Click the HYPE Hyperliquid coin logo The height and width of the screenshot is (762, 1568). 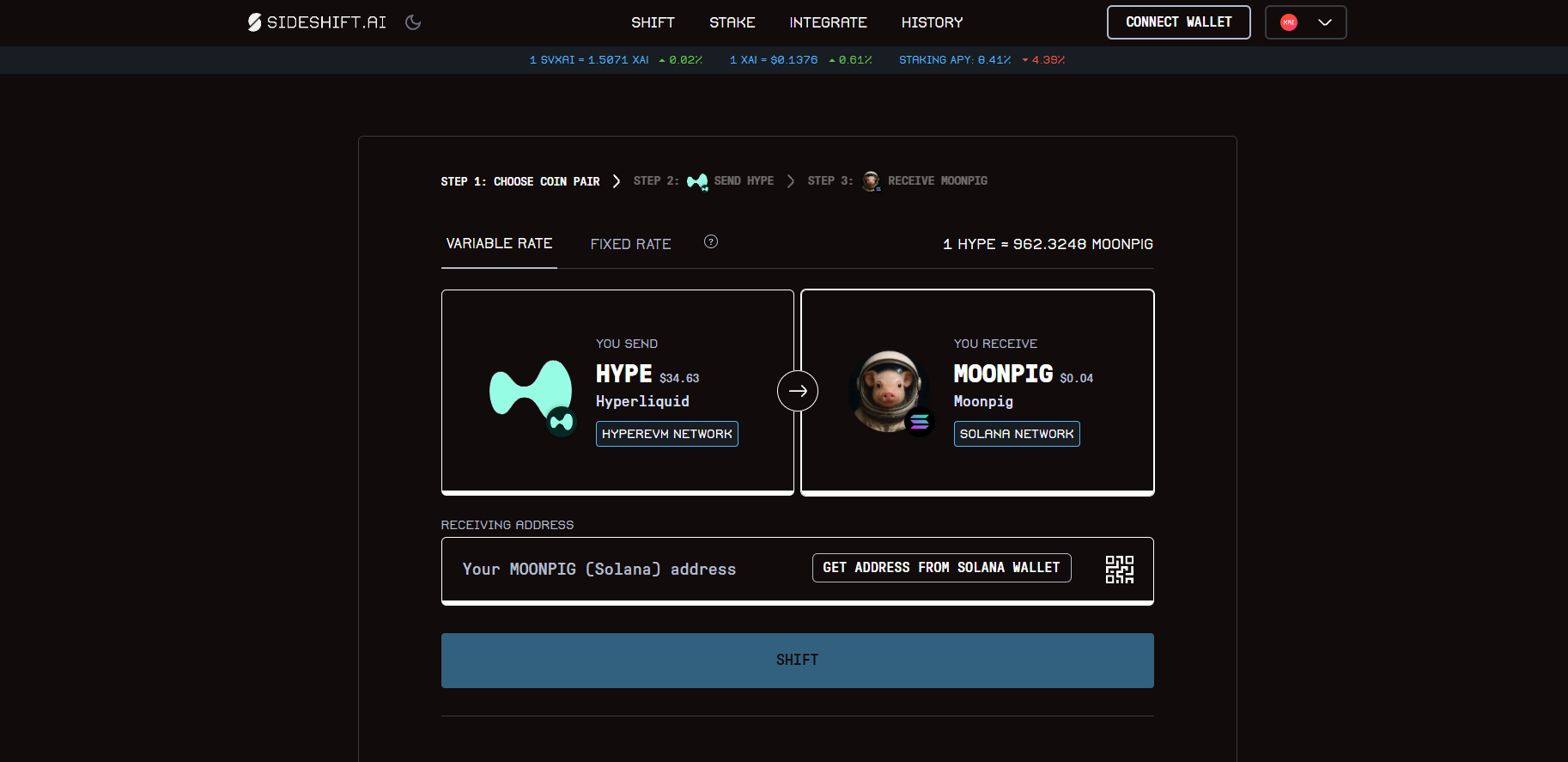click(x=531, y=392)
